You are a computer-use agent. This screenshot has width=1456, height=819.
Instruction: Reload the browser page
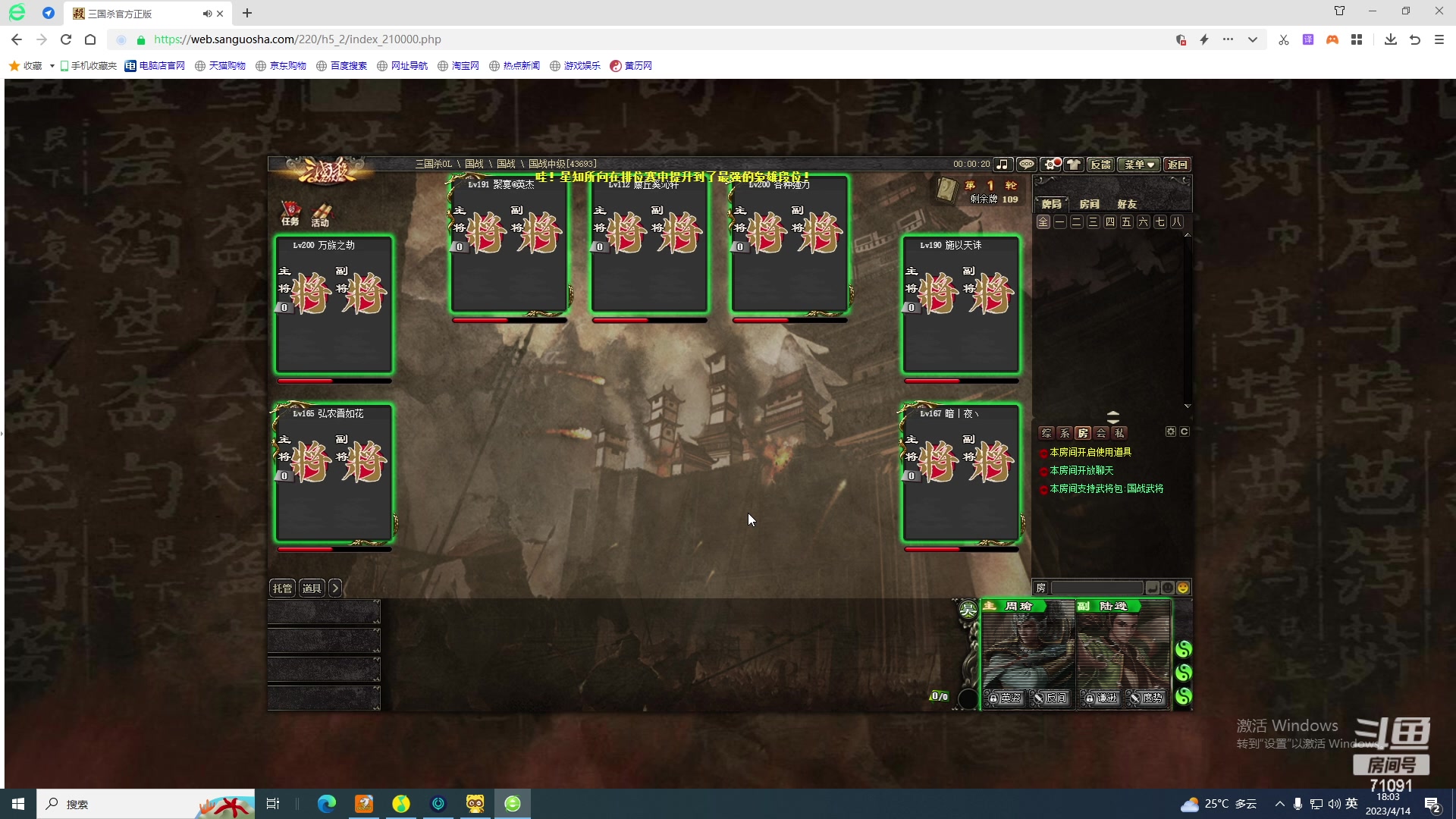(x=66, y=39)
